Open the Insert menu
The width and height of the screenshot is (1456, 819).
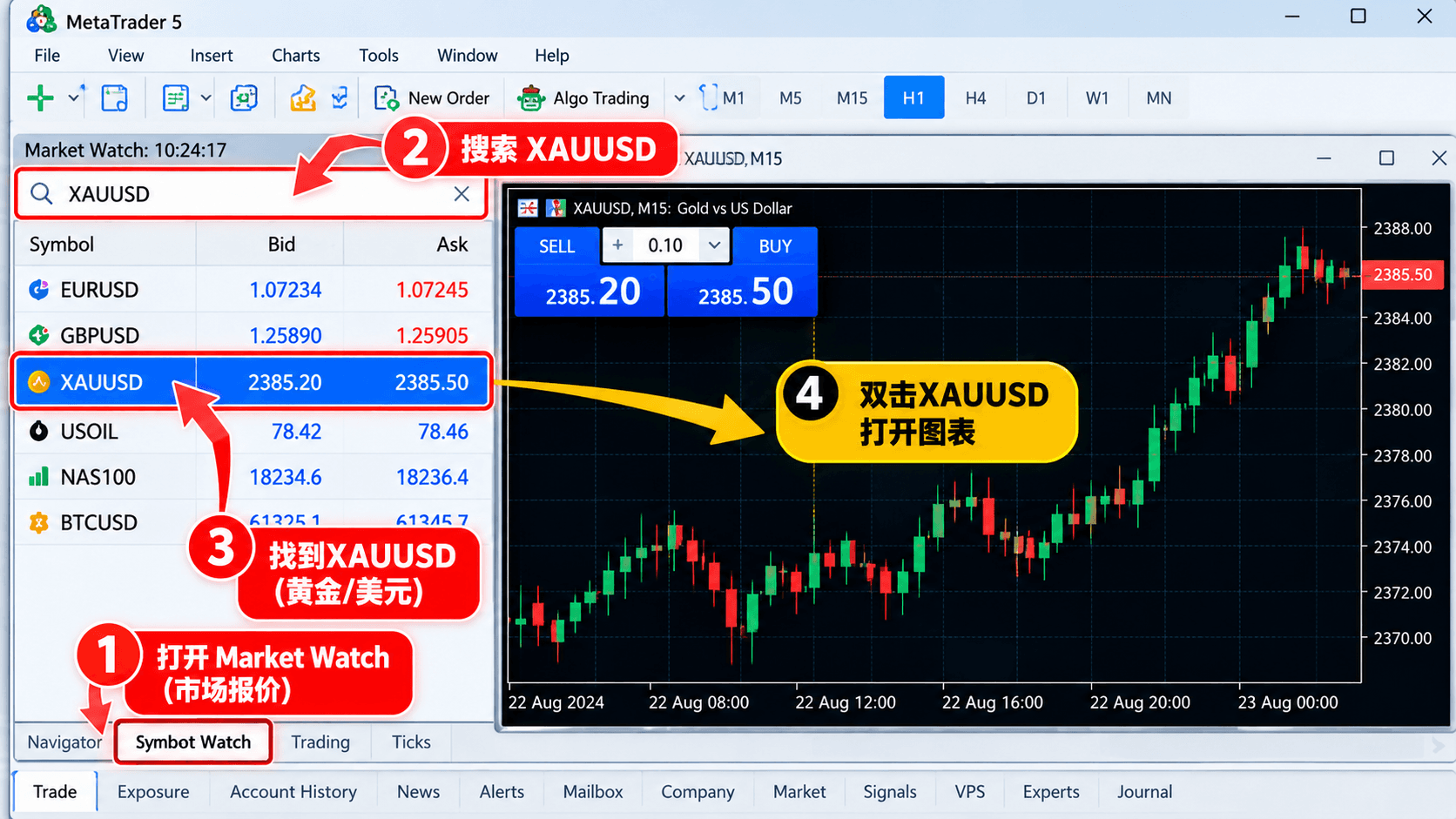tap(212, 56)
